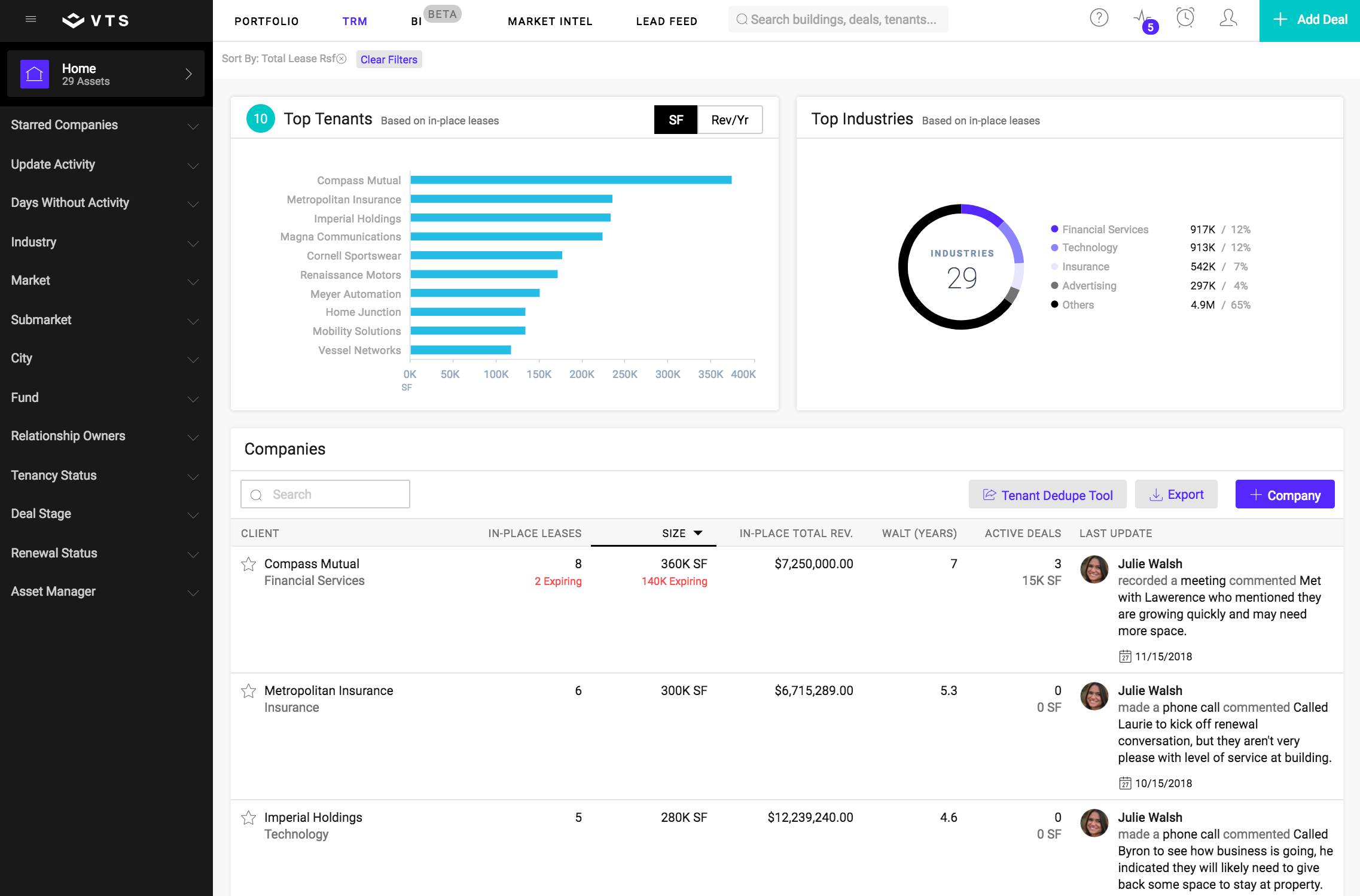Click the Tenant Dedupe Tool button

pyautogui.click(x=1047, y=495)
